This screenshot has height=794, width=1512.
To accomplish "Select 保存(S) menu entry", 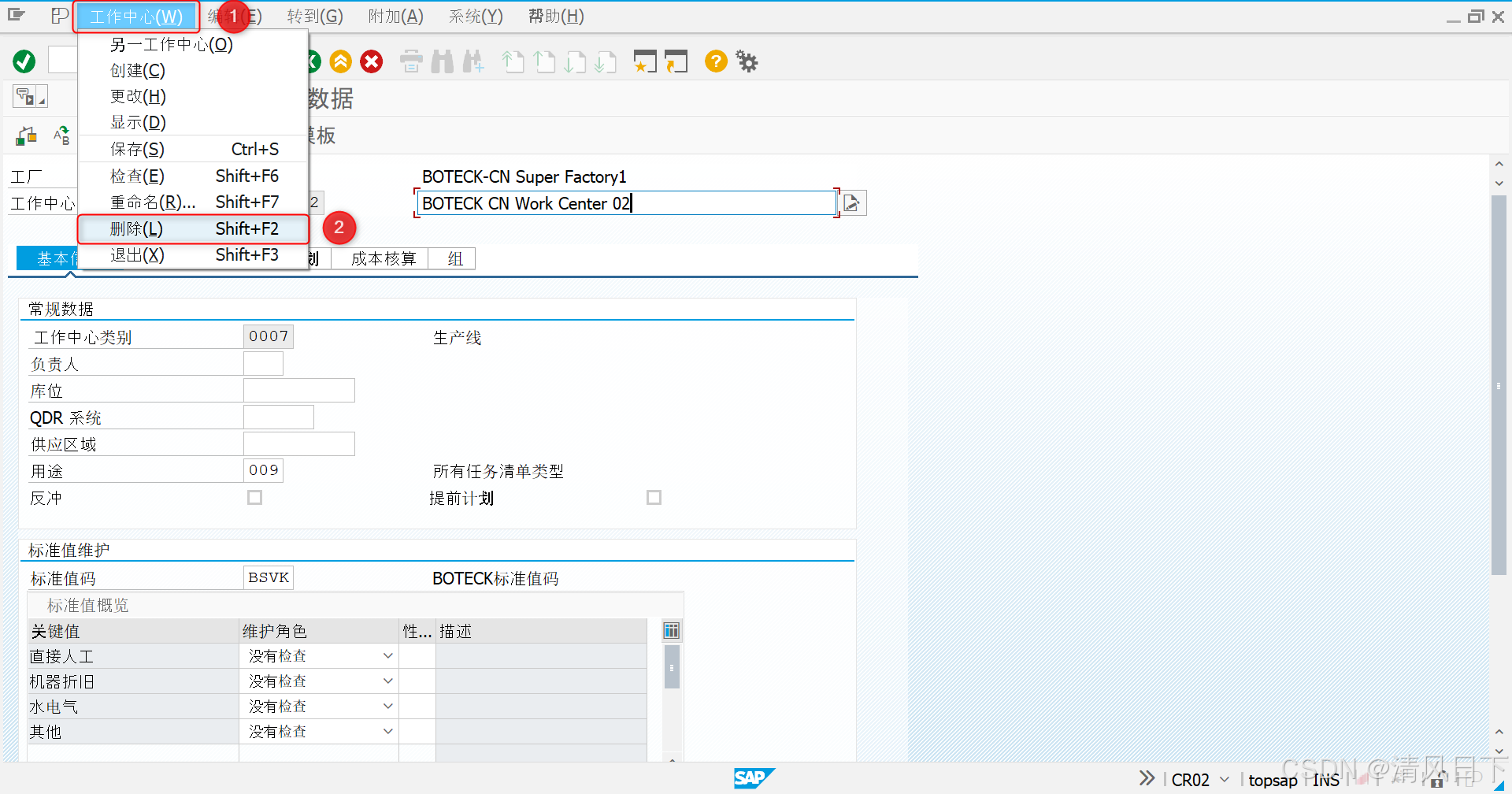I will 193,149.
